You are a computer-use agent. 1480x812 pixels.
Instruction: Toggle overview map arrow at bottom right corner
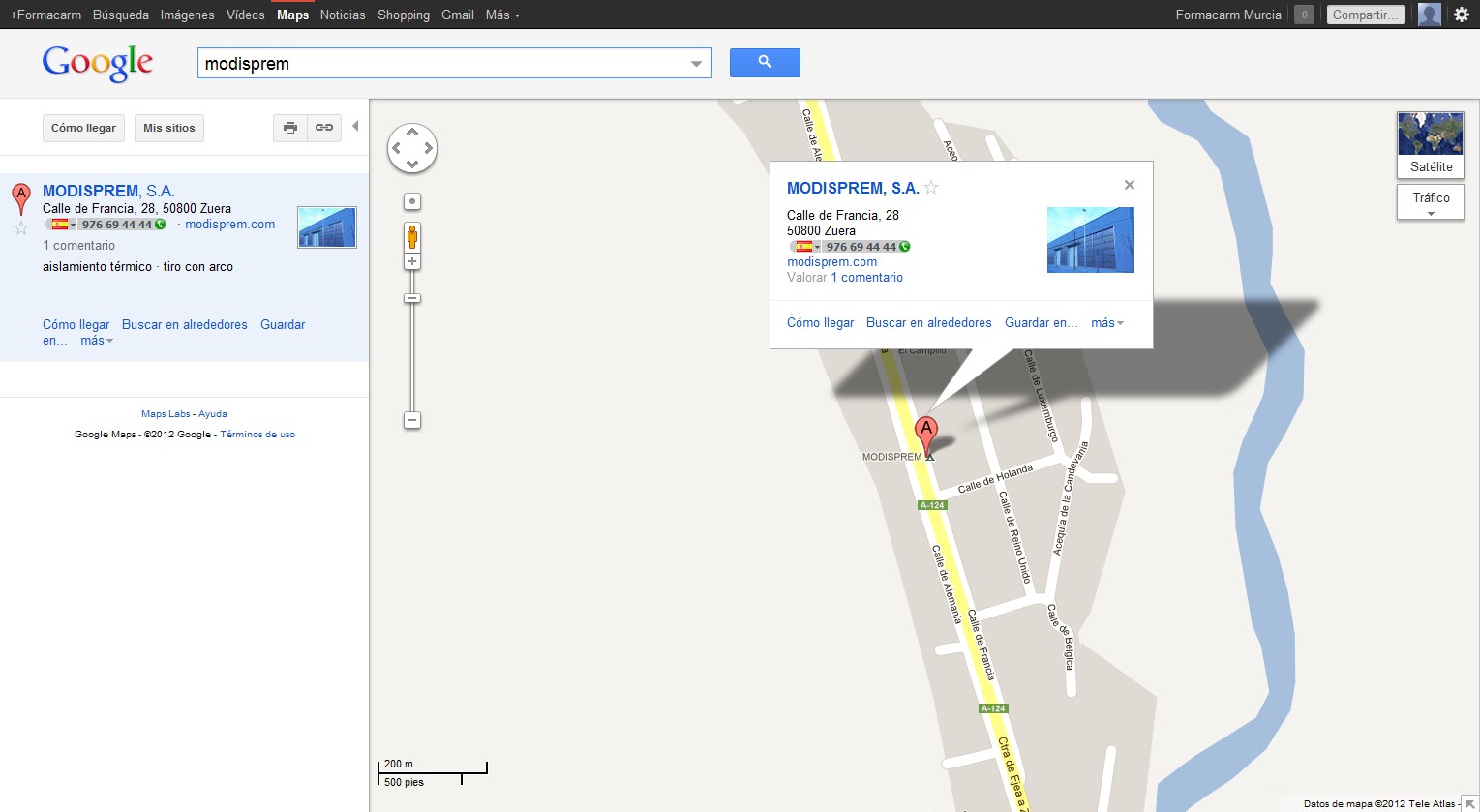click(1469, 803)
